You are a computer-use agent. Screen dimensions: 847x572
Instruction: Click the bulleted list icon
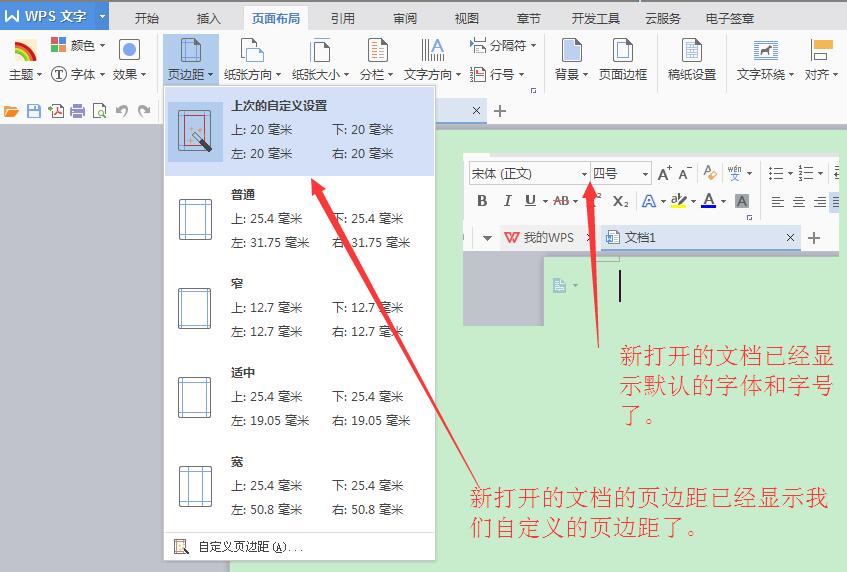pyautogui.click(x=776, y=173)
